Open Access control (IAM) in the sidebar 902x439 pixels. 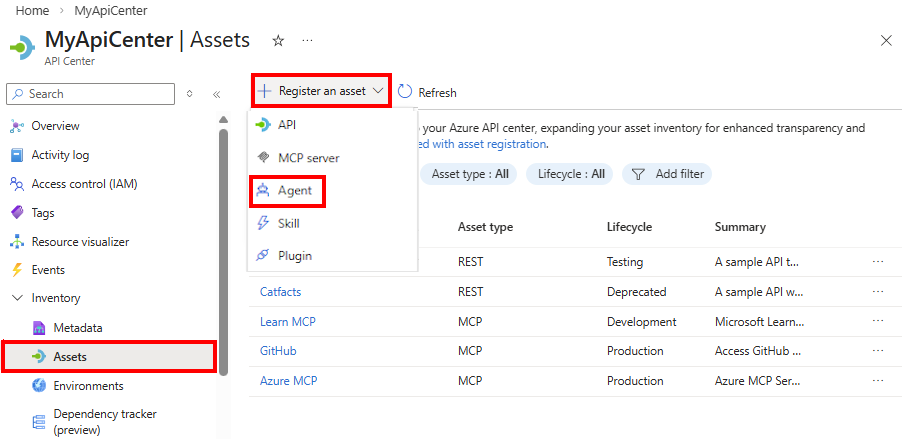tap(84, 184)
